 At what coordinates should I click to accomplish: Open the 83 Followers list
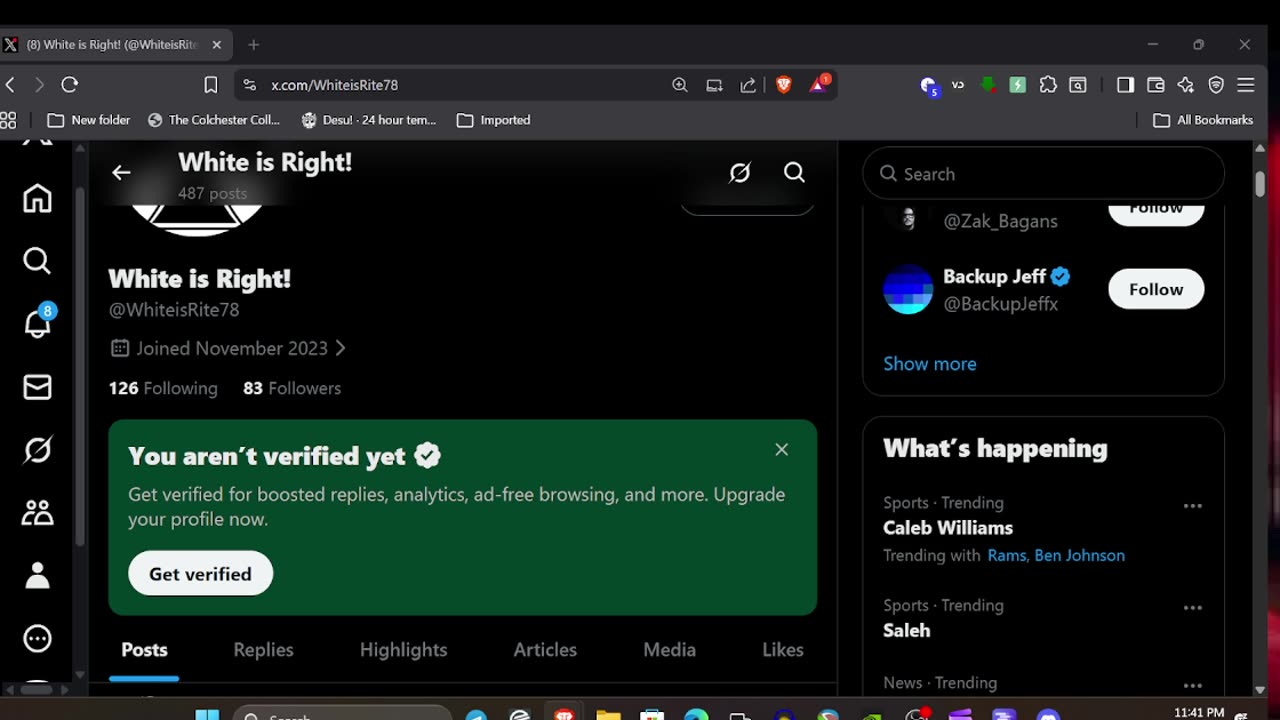click(292, 388)
